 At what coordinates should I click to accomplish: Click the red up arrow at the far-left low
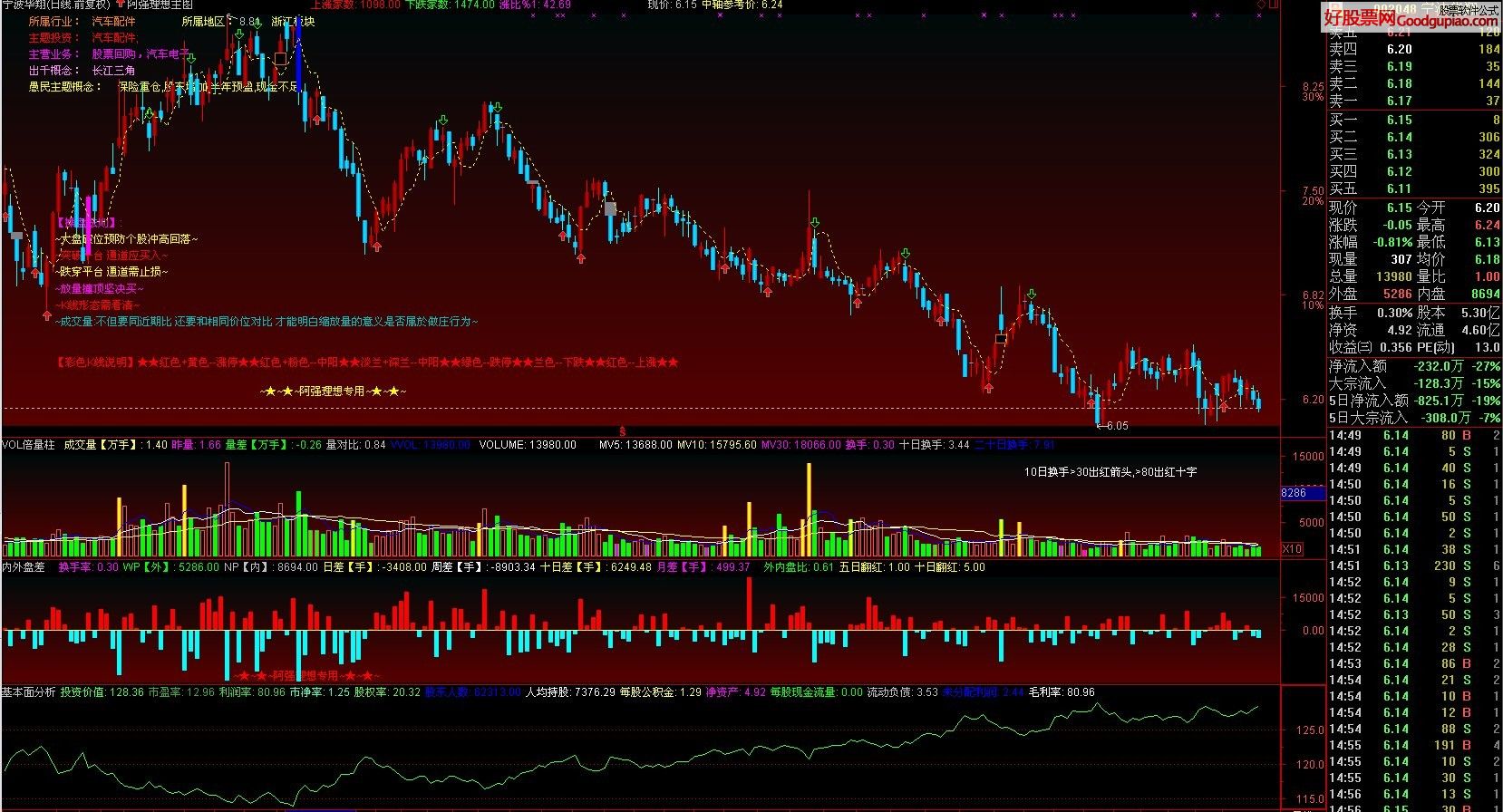point(46,315)
